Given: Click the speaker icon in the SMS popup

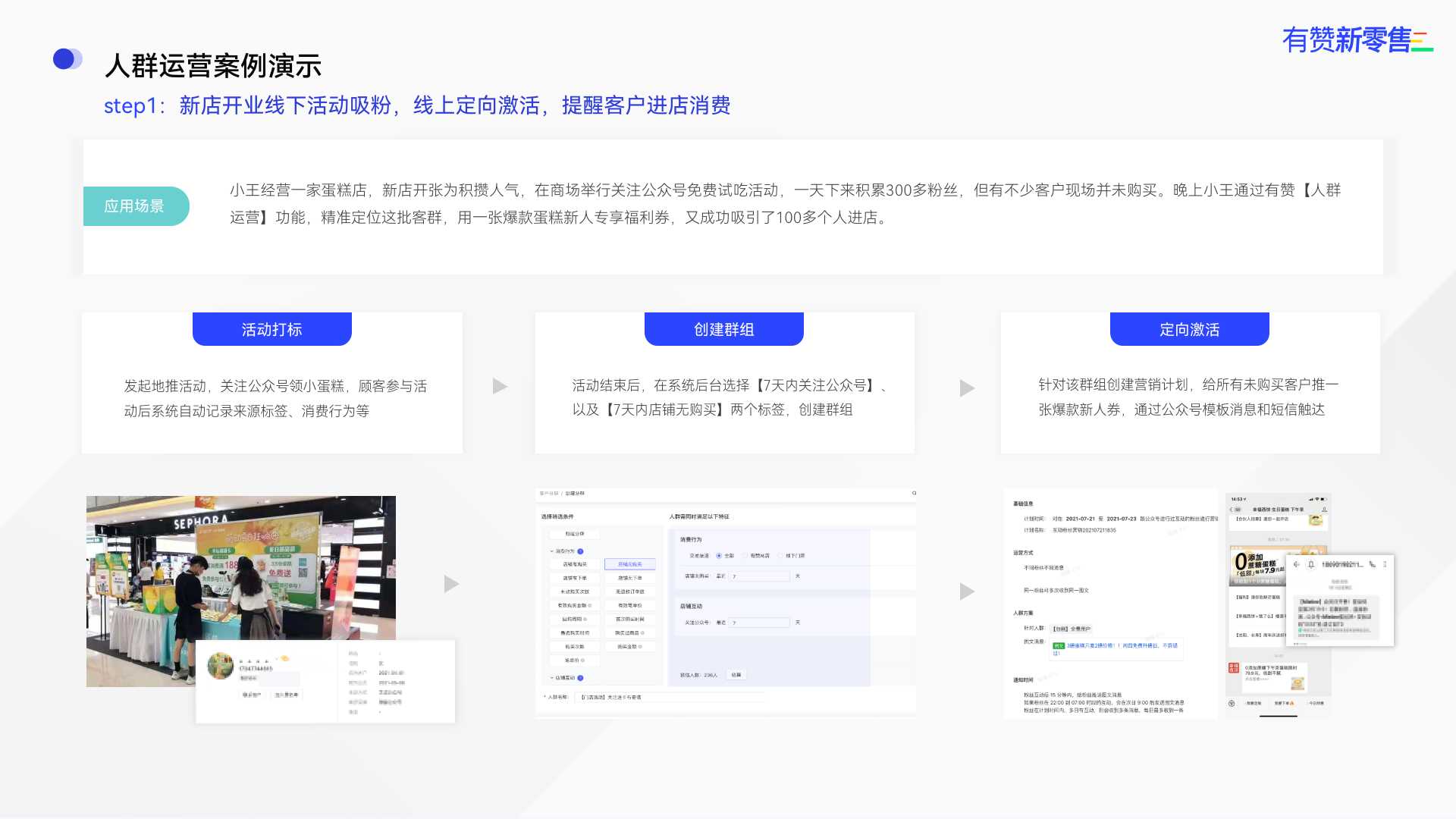Looking at the screenshot, I should point(1296,564).
